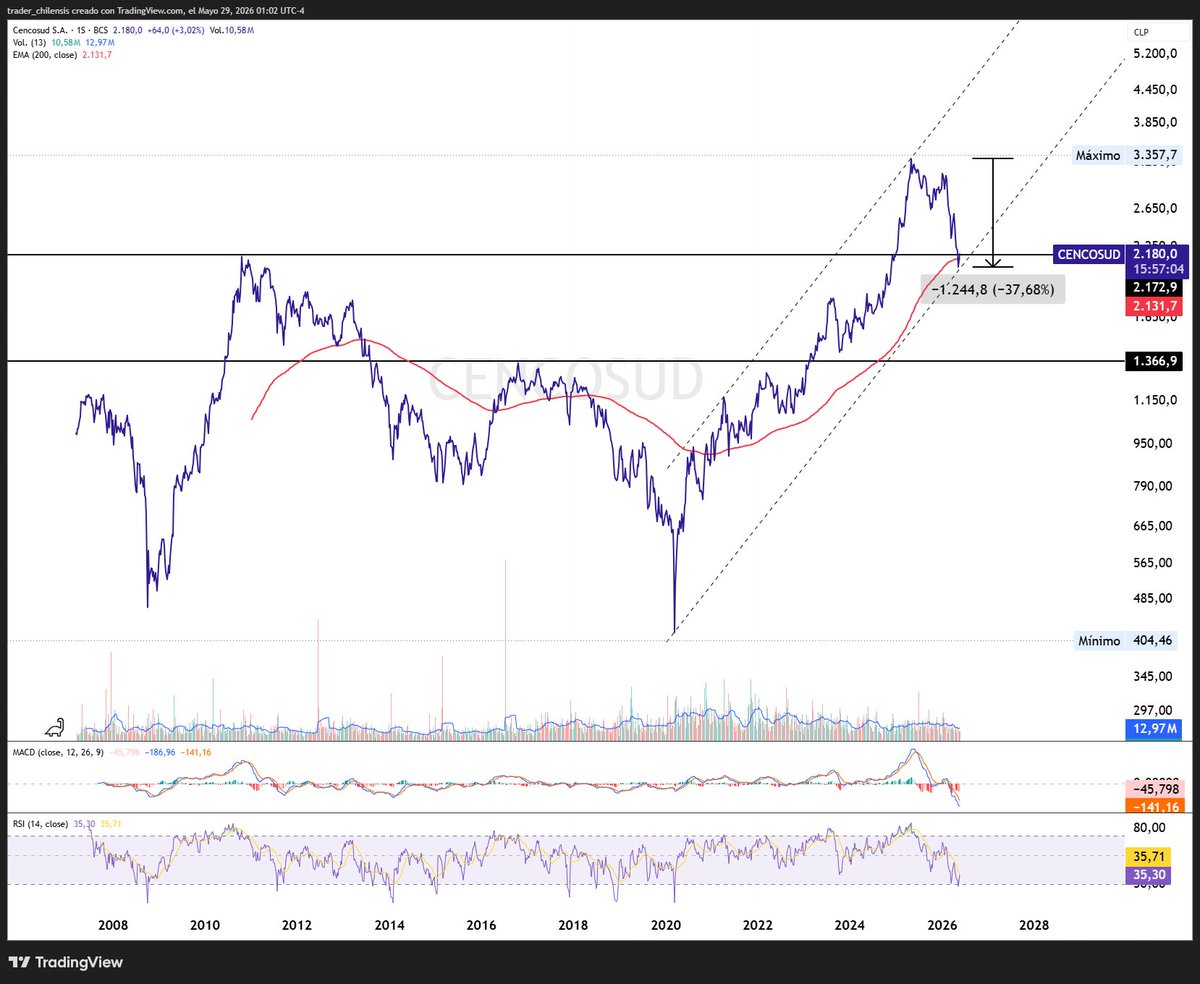Image resolution: width=1200 pixels, height=984 pixels.
Task: Click the 2.650,0 price axis label
Action: (x=1154, y=209)
